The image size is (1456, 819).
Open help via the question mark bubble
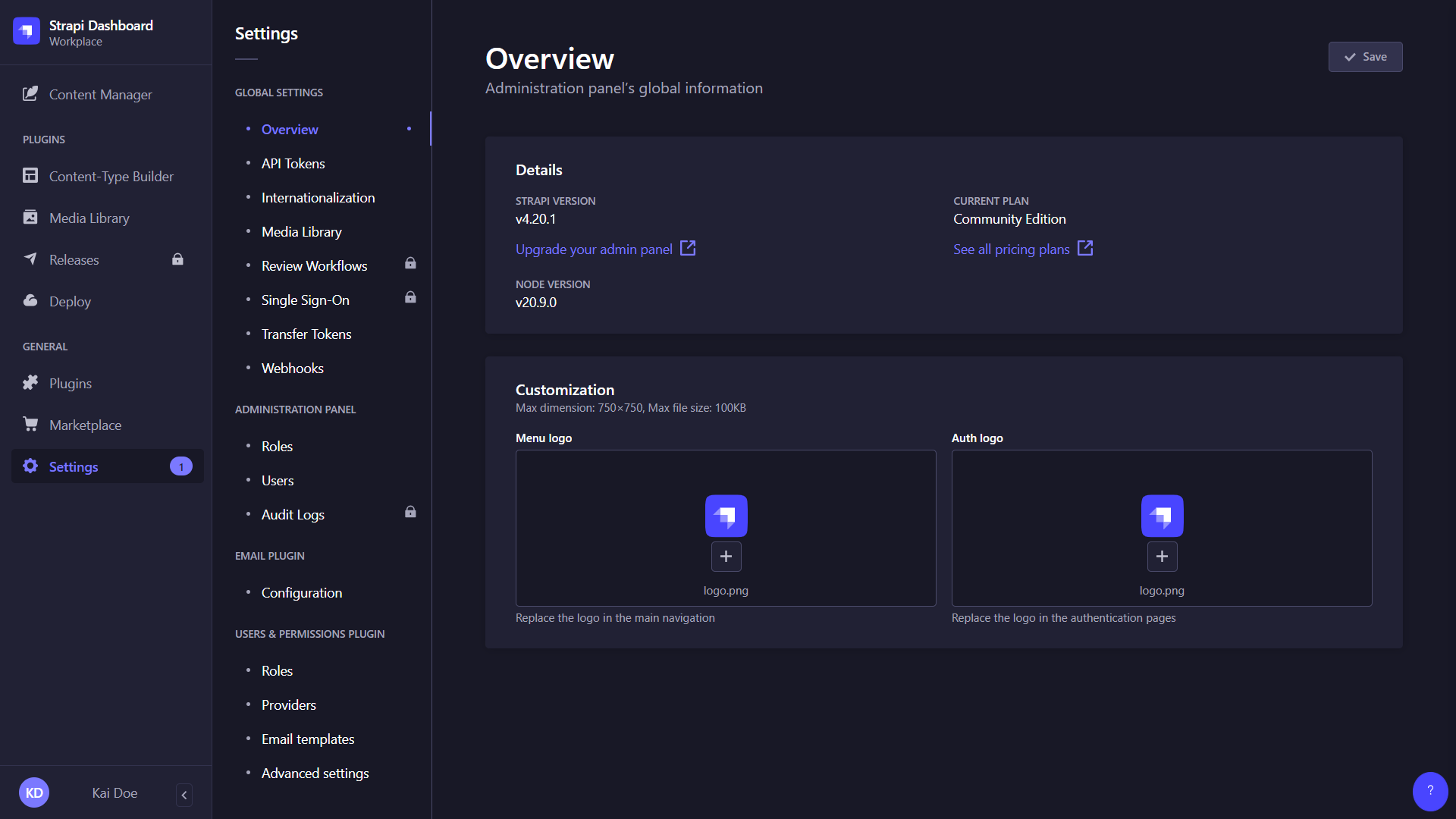pos(1429,791)
